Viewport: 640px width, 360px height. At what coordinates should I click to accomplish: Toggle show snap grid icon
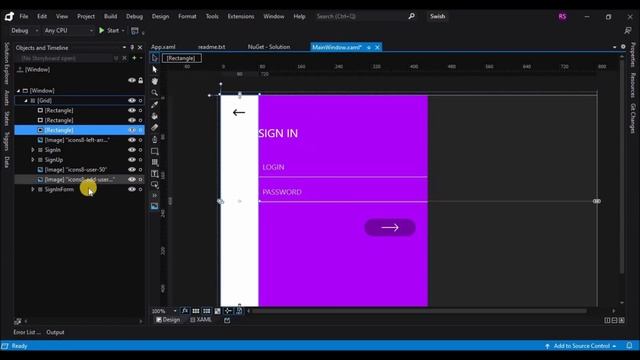(x=196, y=311)
